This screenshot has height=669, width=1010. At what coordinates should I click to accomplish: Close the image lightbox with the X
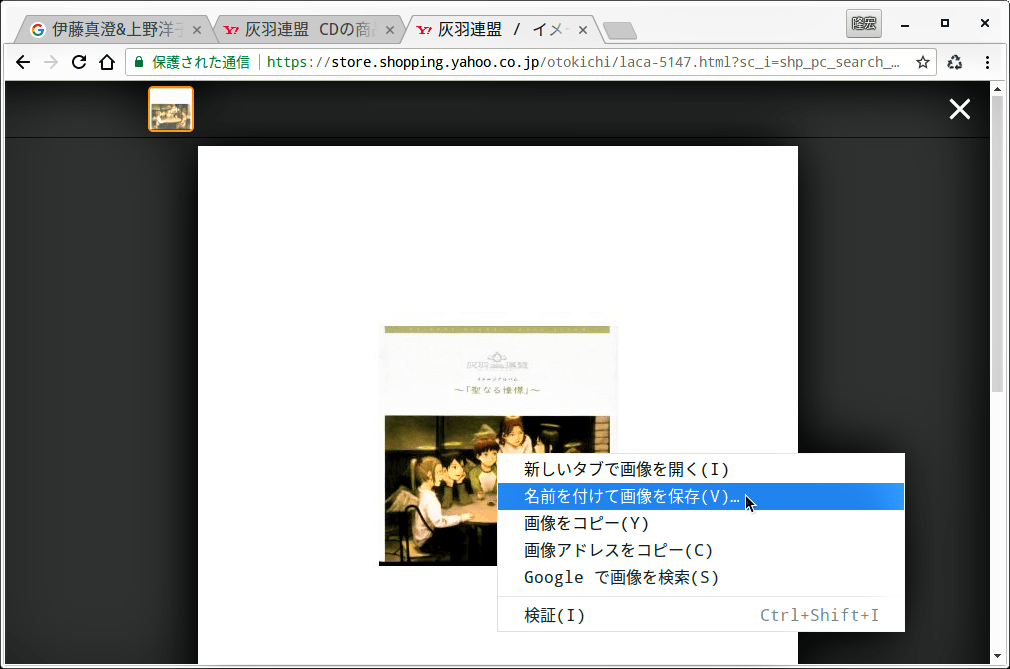point(959,109)
